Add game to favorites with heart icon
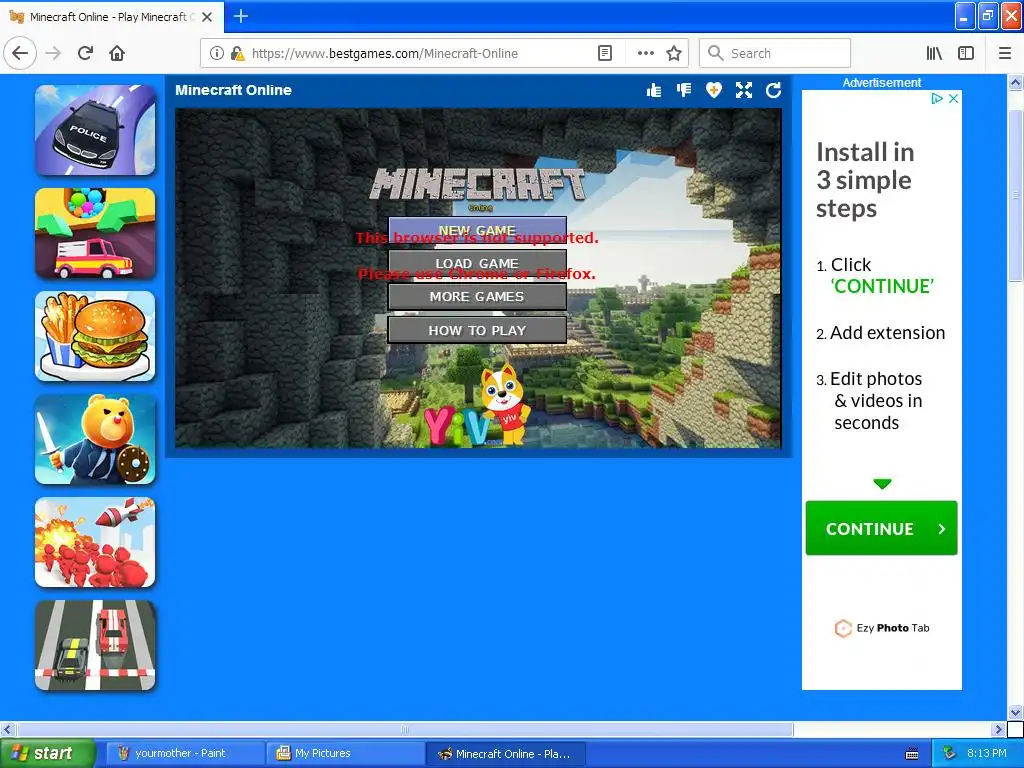Image resolution: width=1024 pixels, height=768 pixels. 714,90
